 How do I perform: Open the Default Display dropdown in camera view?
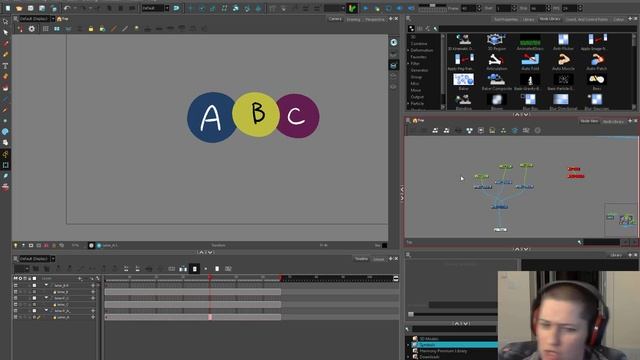tap(53, 19)
